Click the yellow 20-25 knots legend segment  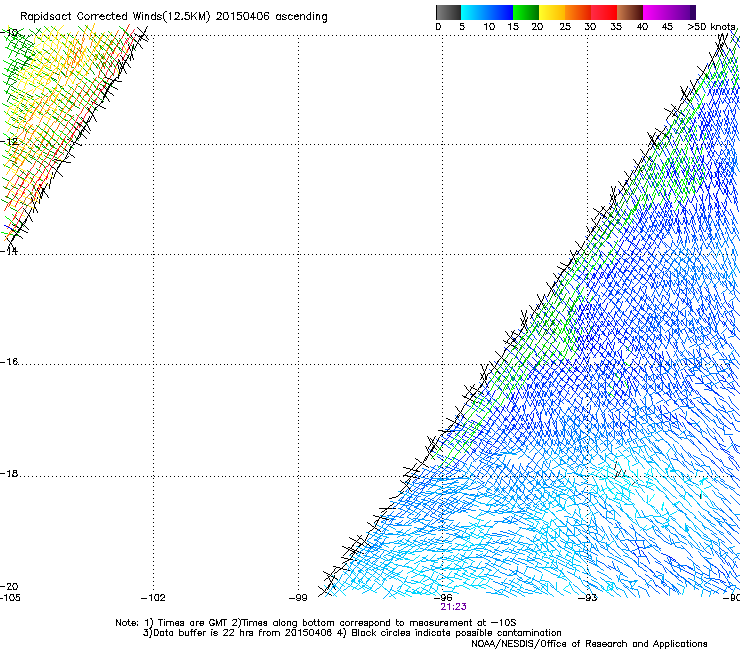click(552, 12)
